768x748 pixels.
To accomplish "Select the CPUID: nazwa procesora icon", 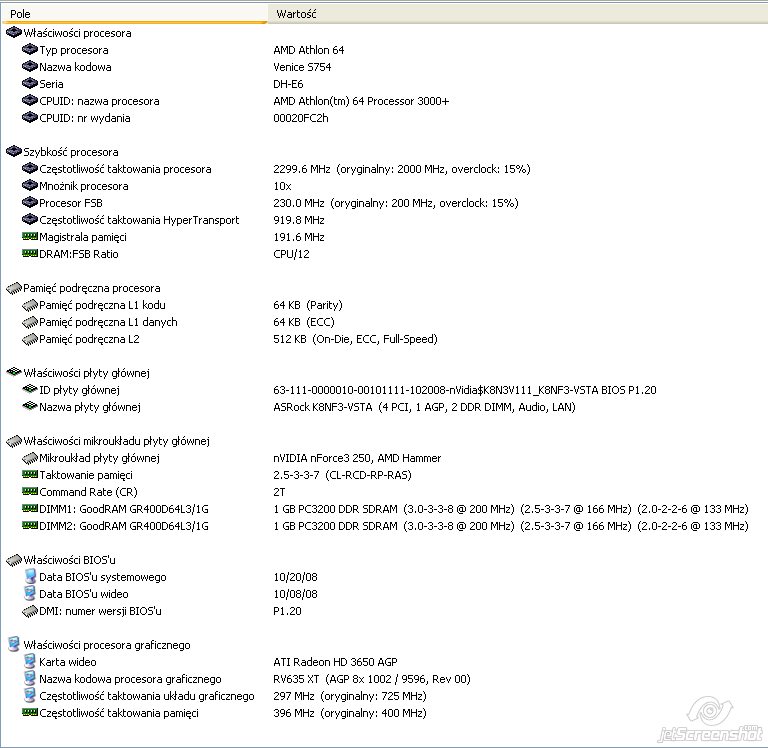I will click(x=30, y=101).
